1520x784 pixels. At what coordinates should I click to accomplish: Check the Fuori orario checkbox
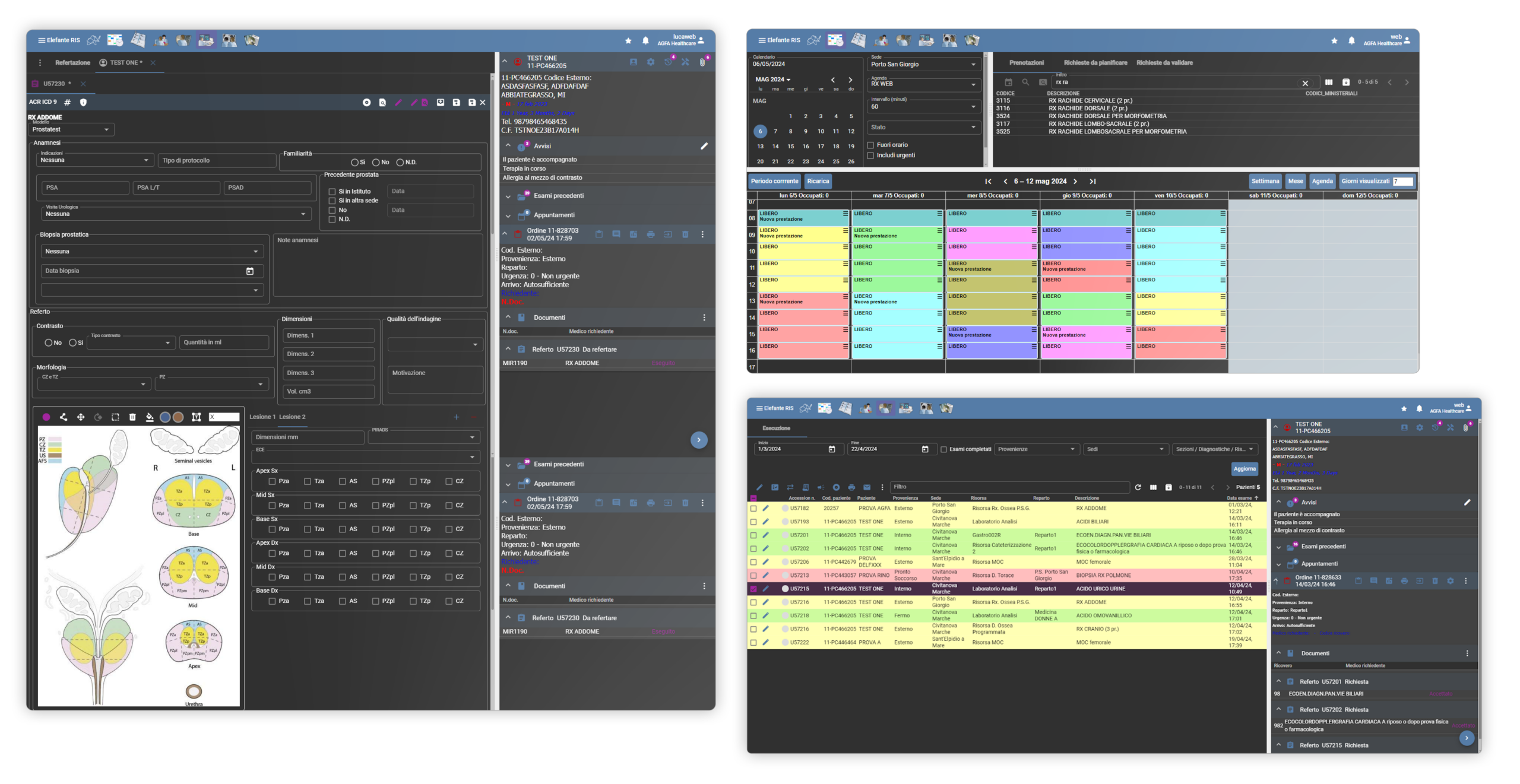[870, 145]
